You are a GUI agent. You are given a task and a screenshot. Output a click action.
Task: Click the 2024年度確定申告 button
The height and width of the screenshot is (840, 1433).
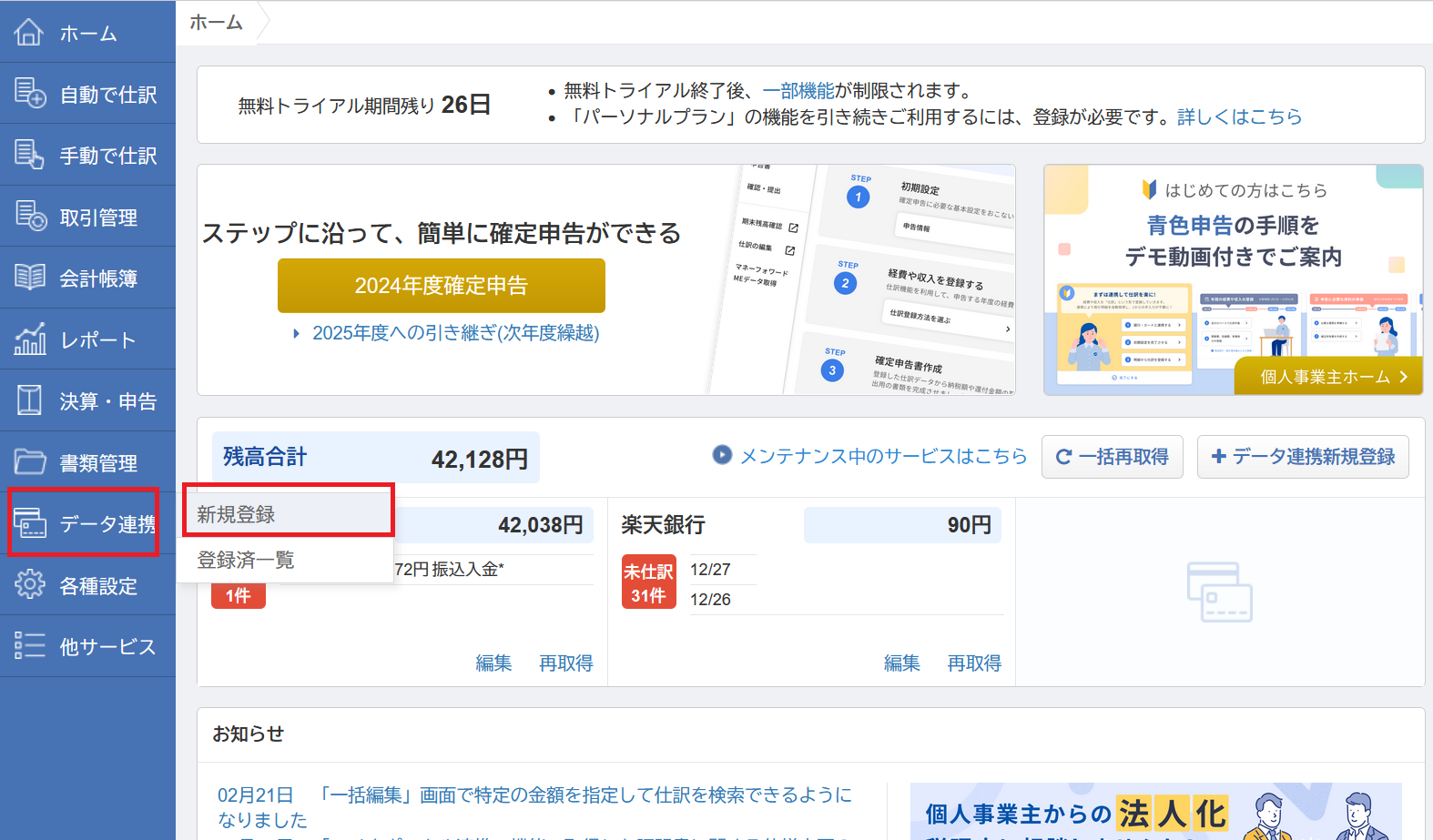click(442, 286)
